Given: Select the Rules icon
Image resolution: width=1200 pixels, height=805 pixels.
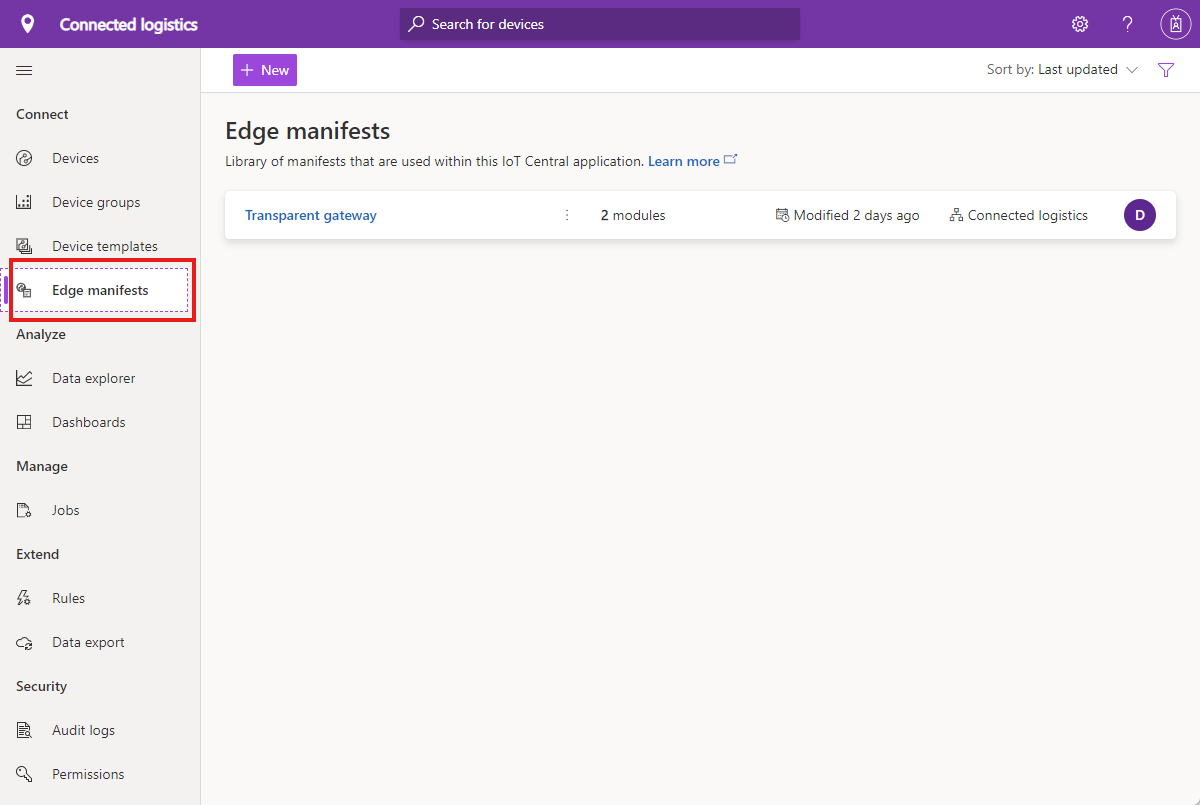Looking at the screenshot, I should (x=24, y=597).
